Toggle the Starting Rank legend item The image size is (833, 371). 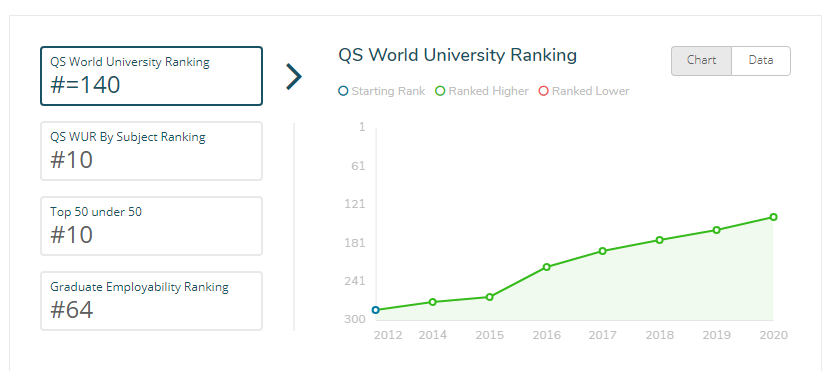(x=381, y=91)
